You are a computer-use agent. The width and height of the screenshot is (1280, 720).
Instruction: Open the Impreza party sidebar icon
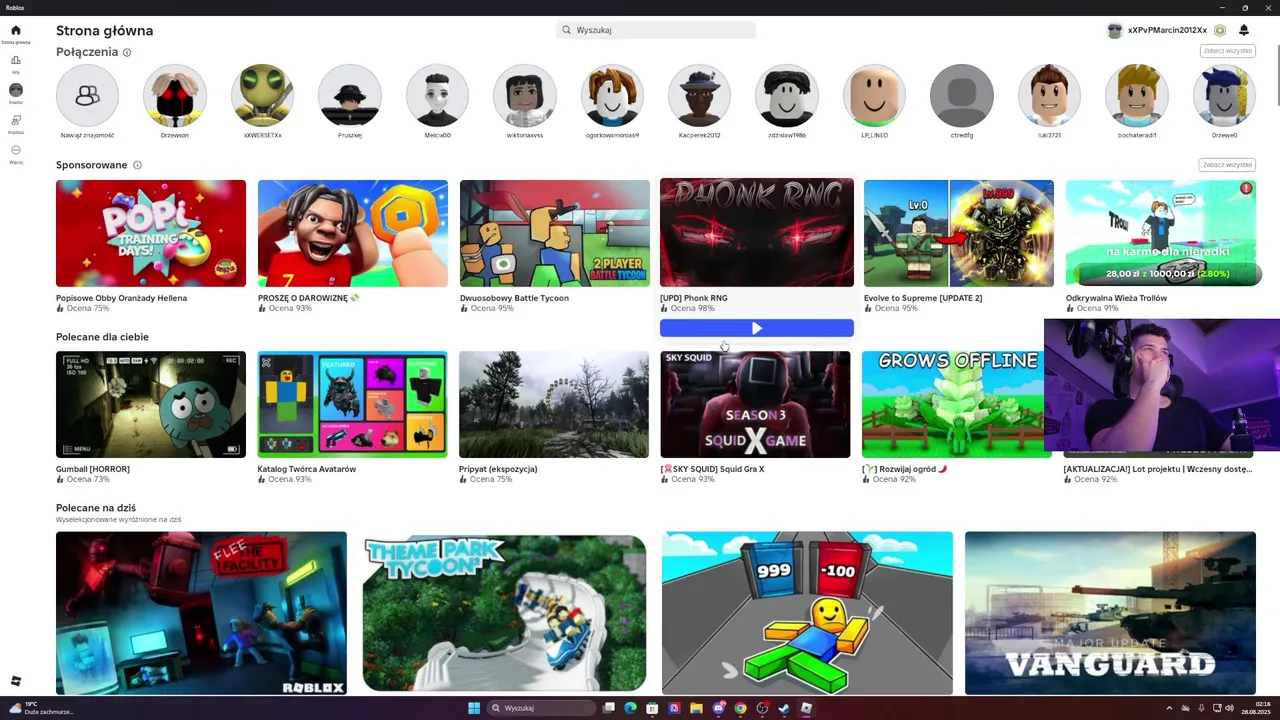[15, 120]
